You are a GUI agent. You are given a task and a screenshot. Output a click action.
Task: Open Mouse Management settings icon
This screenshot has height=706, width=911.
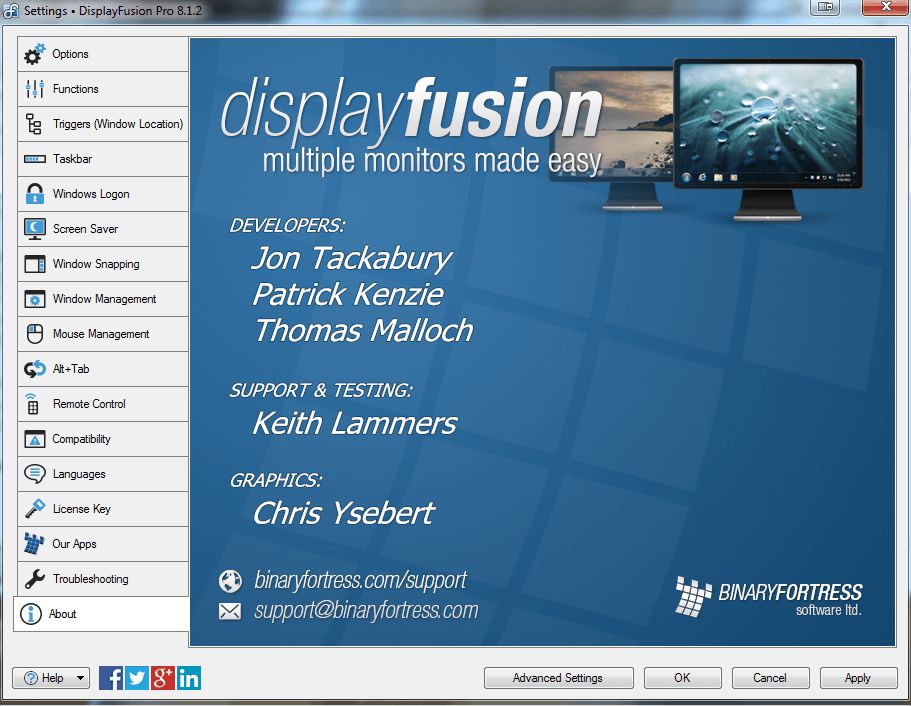(33, 334)
